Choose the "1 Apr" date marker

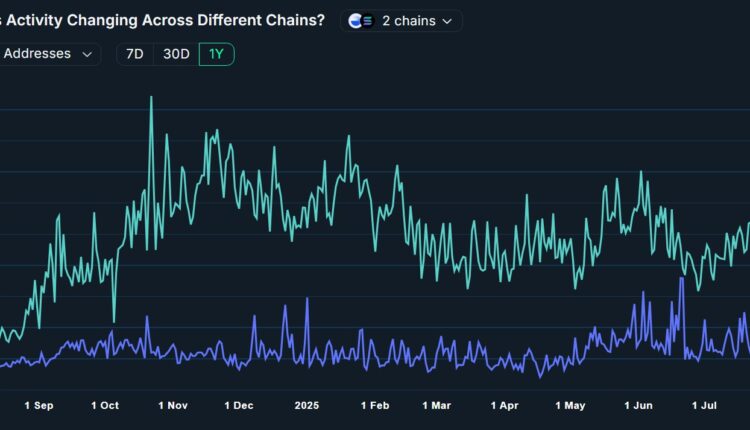(505, 405)
